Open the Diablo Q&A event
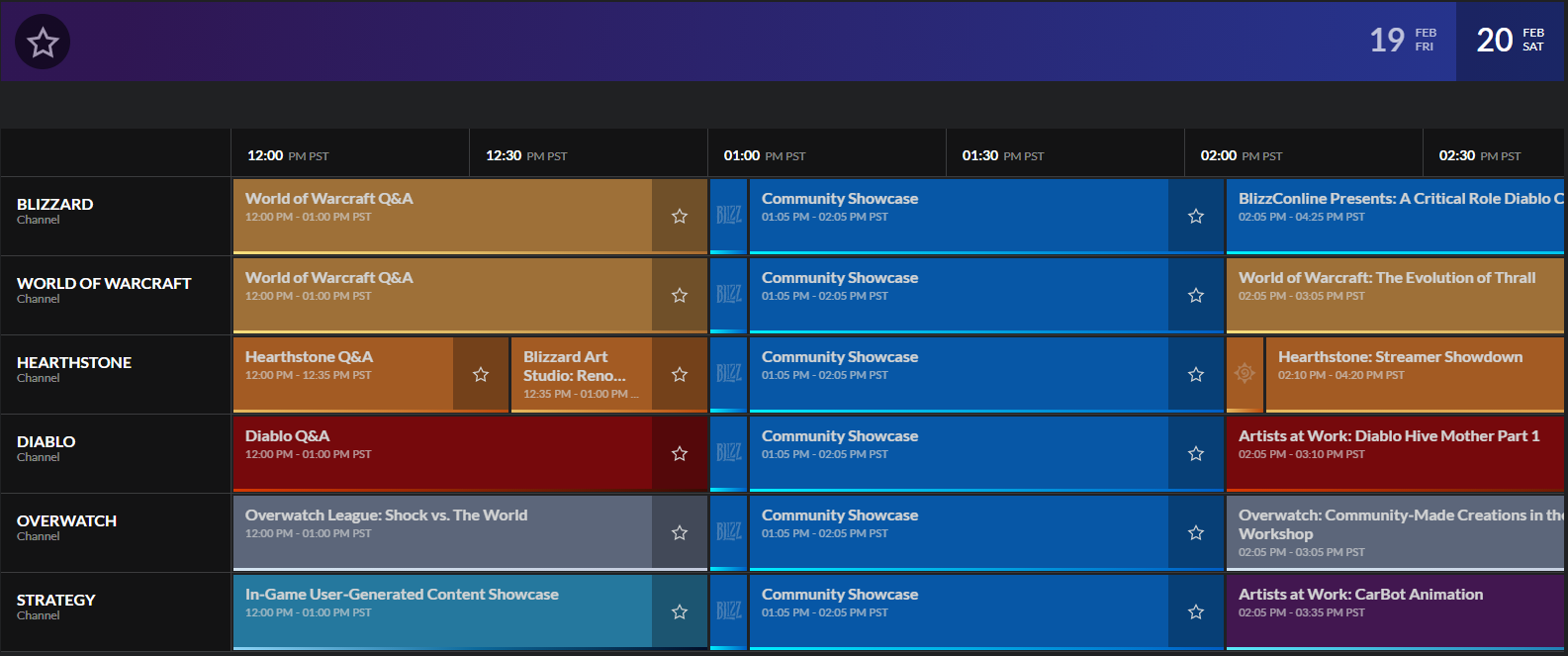This screenshot has width=1568, height=656. tap(442, 453)
